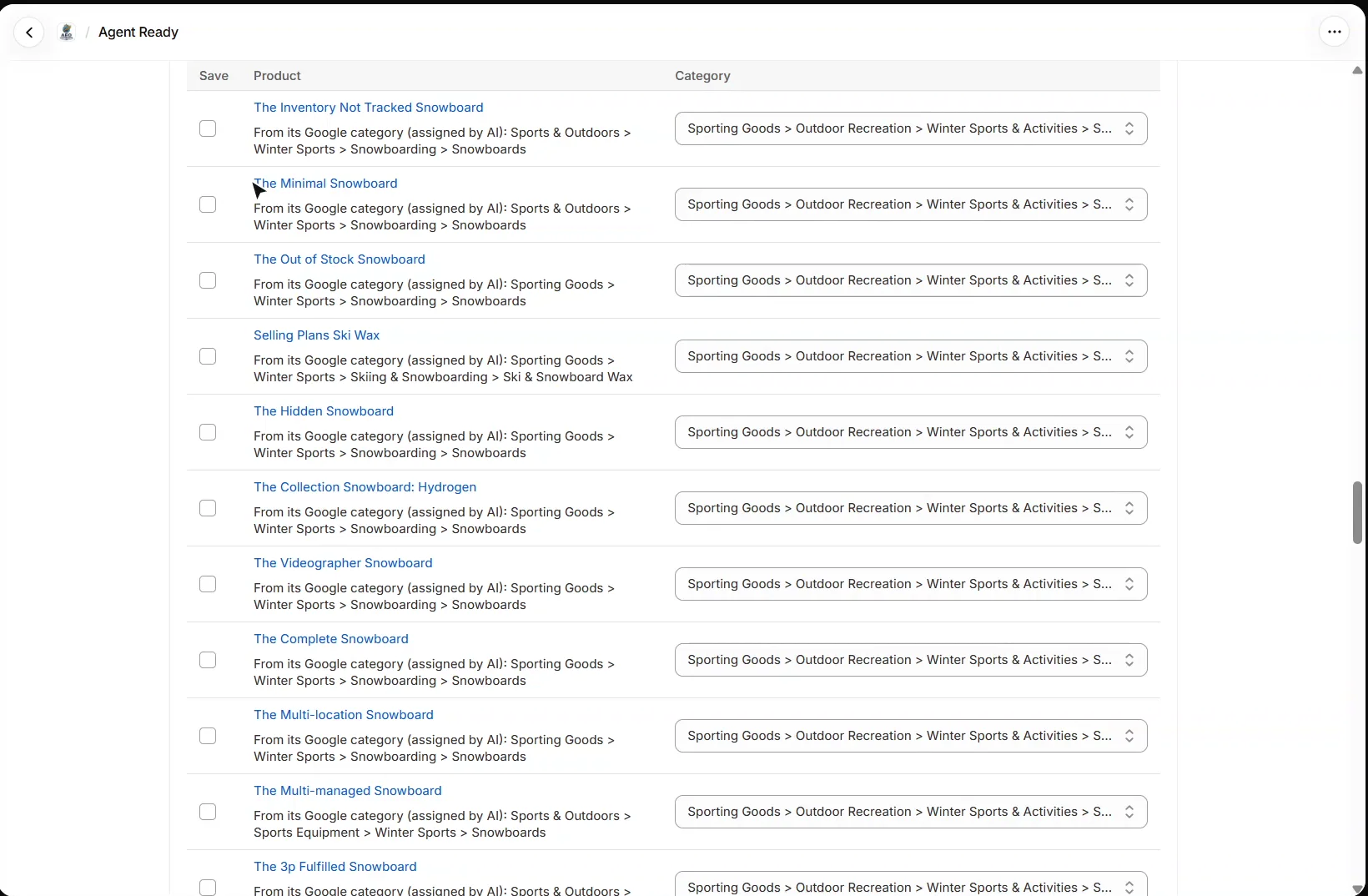Open The 3p Fulfilled Snowboard product link
Viewport: 1368px width, 896px height.
(x=335, y=867)
